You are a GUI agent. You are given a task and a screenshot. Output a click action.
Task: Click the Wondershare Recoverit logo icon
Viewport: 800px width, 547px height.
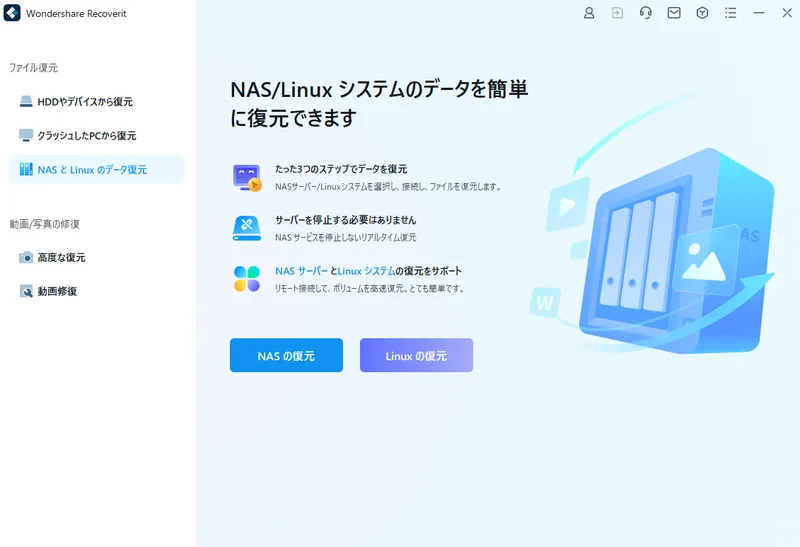click(x=12, y=13)
